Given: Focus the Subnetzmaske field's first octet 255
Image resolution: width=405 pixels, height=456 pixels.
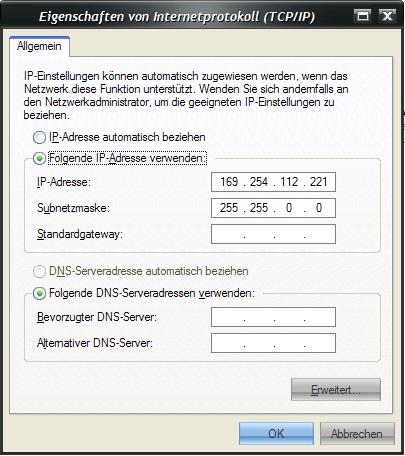Looking at the screenshot, I should coord(229,208).
